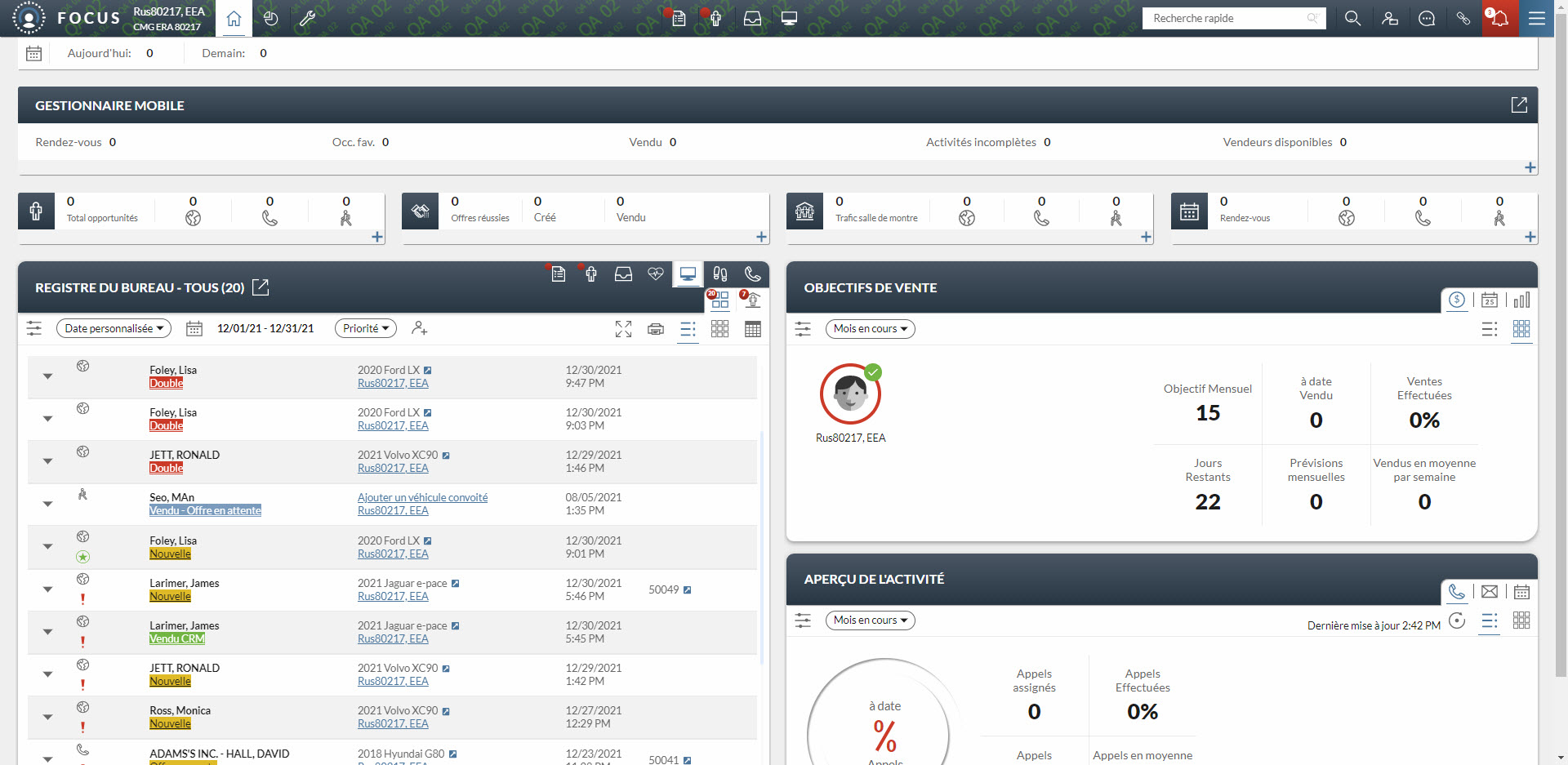Show sales goals dollar view
Image resolution: width=1568 pixels, height=765 pixels.
tap(1457, 300)
